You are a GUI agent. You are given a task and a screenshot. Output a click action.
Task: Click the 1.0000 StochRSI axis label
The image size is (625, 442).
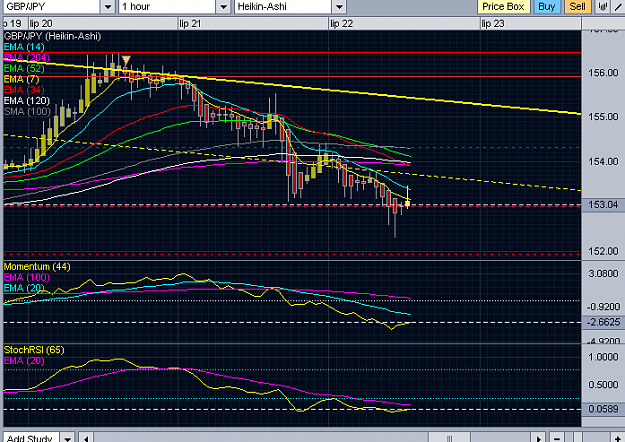coord(603,357)
